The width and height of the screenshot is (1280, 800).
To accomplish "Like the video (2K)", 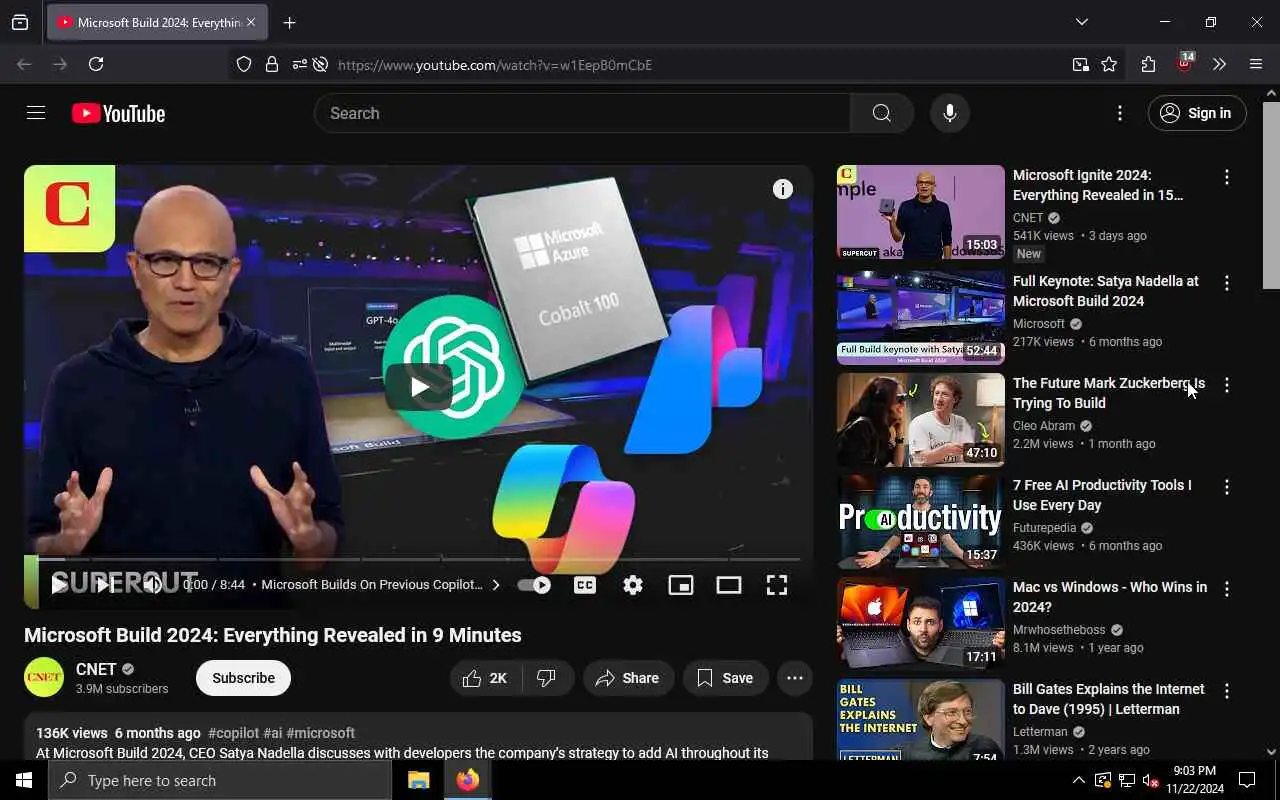I will (485, 678).
